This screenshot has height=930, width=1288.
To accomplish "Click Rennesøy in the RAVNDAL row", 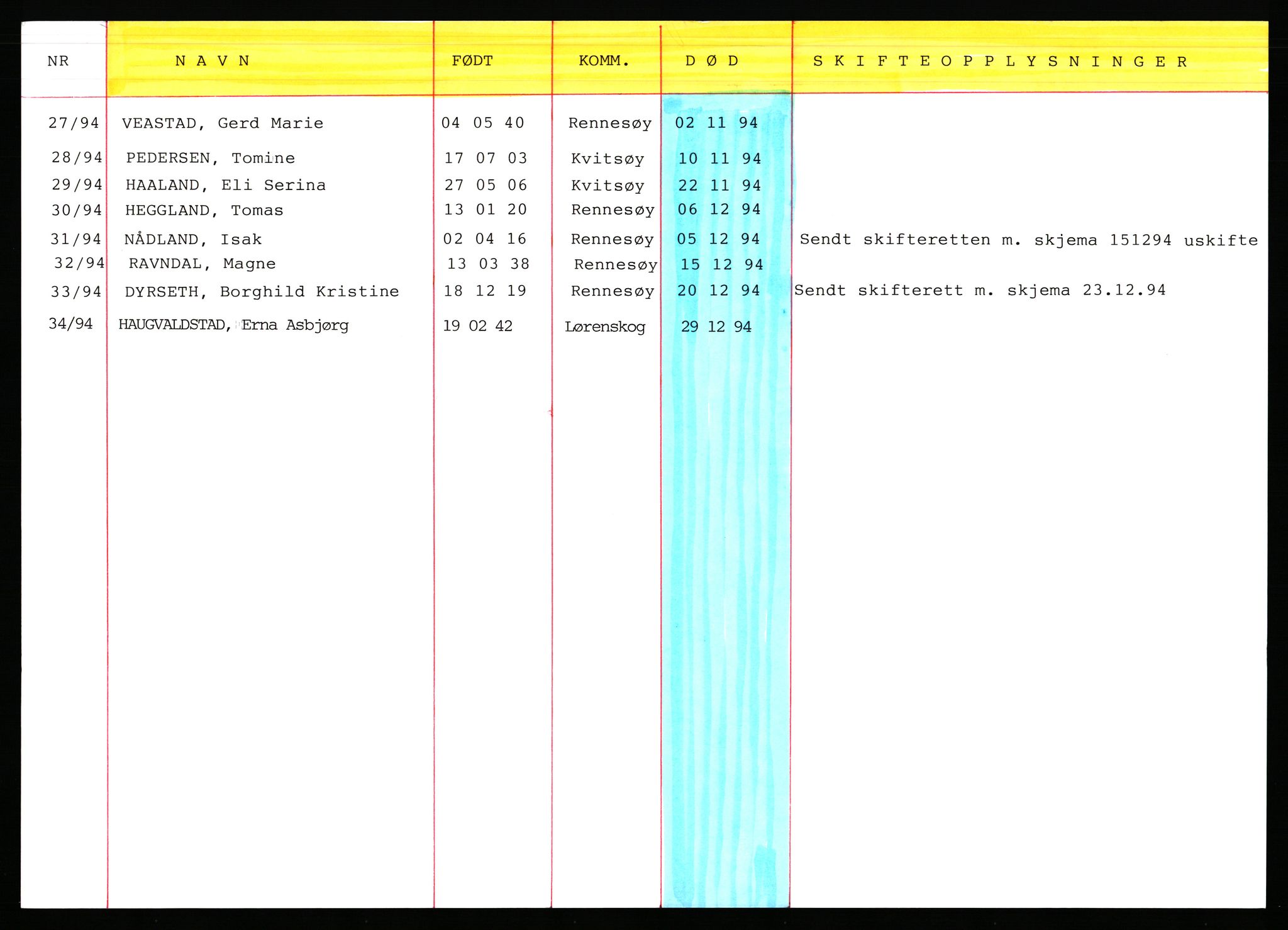I will (616, 265).
